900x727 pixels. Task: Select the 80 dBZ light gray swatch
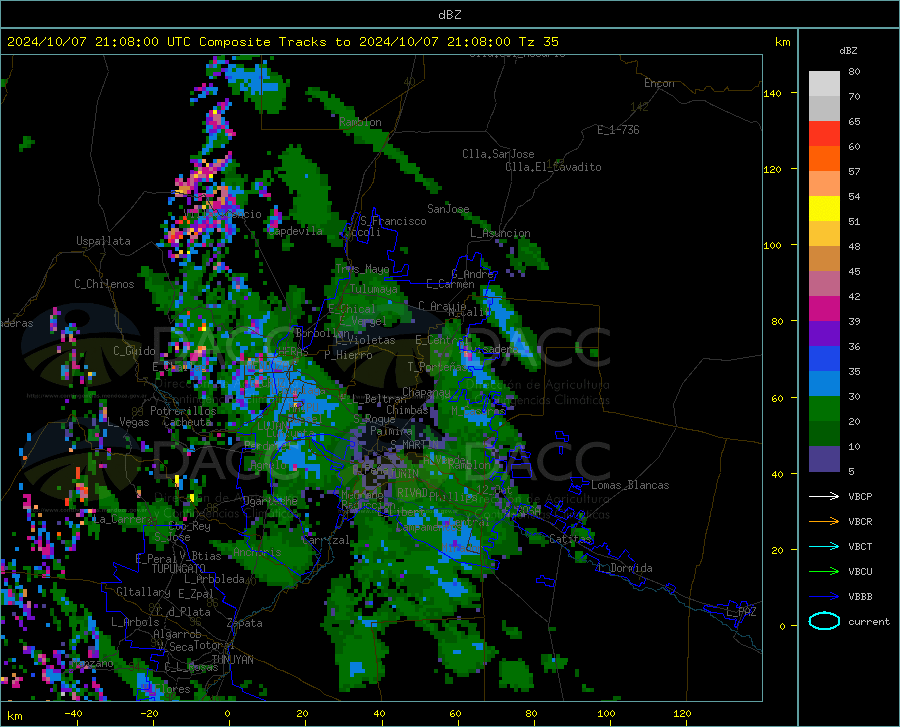[x=824, y=84]
